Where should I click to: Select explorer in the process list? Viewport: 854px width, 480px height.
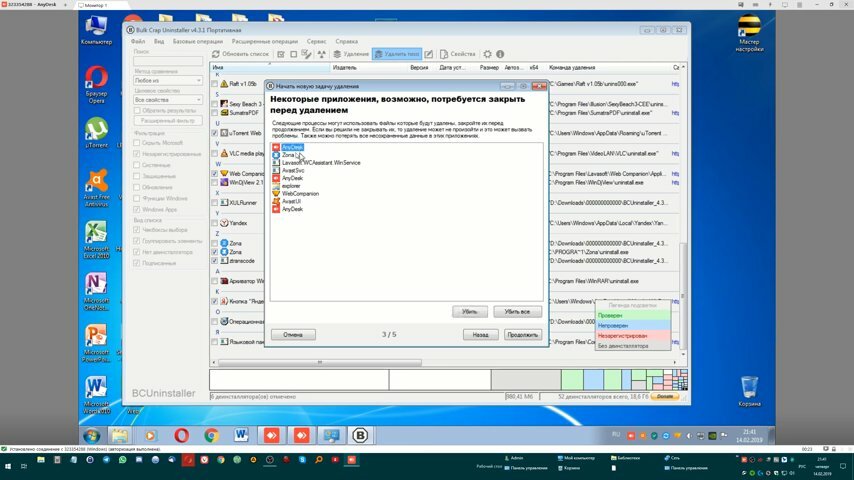tap(291, 186)
